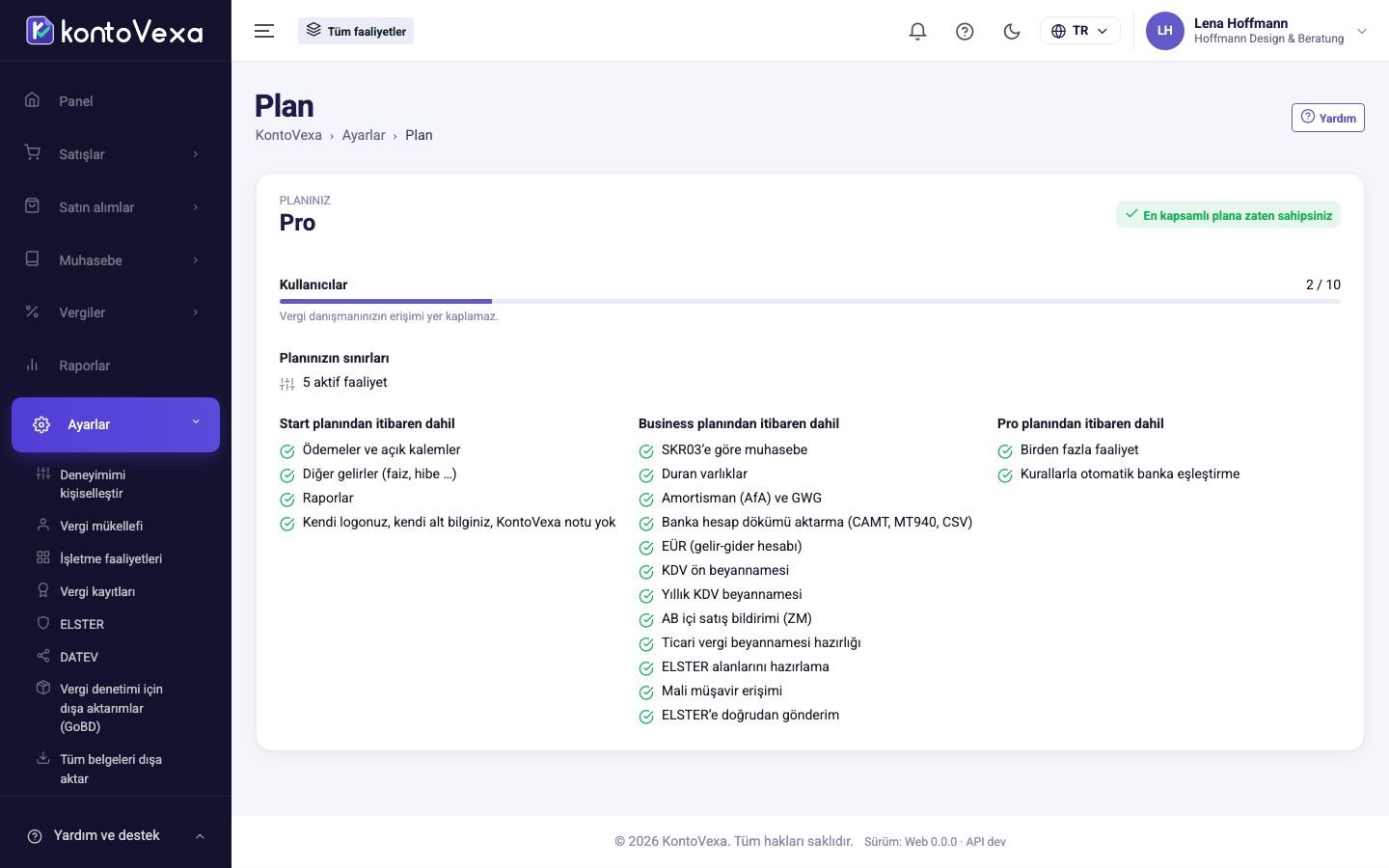Click the Ayarlar gear icon
This screenshot has height=868, width=1389.
click(x=41, y=424)
